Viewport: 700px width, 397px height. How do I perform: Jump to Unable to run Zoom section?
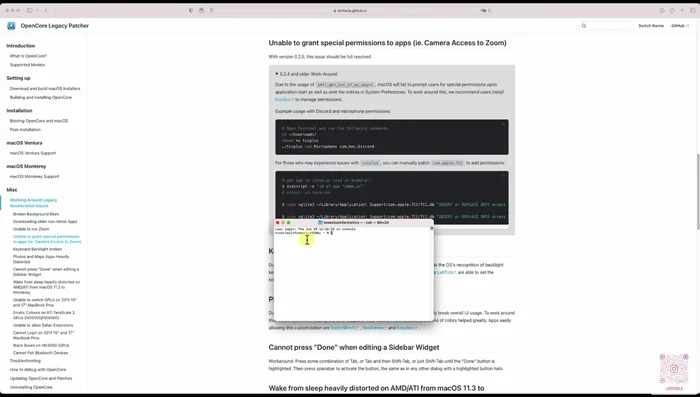tap(31, 229)
